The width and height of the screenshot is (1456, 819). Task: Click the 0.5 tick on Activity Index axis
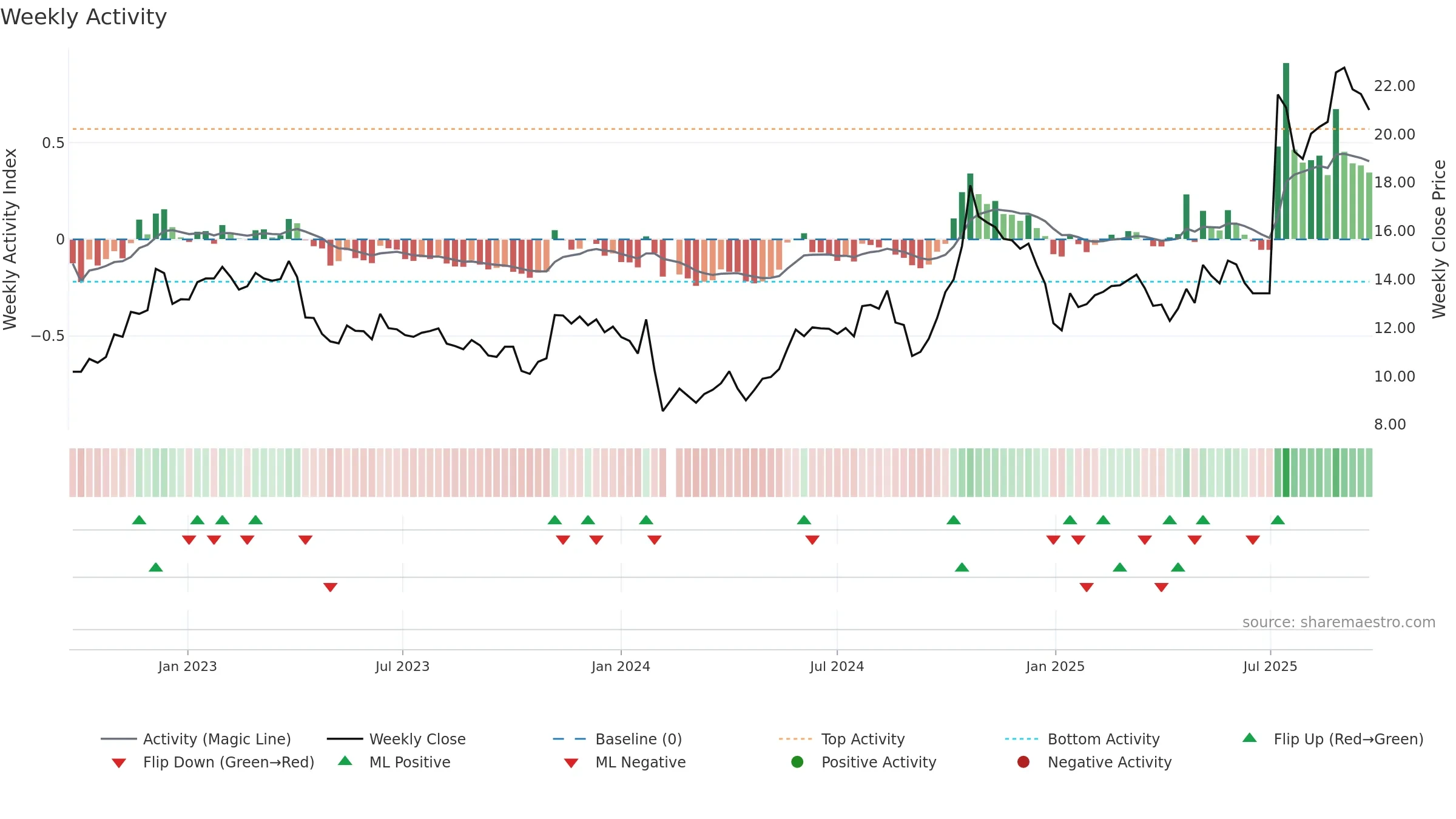[x=53, y=143]
